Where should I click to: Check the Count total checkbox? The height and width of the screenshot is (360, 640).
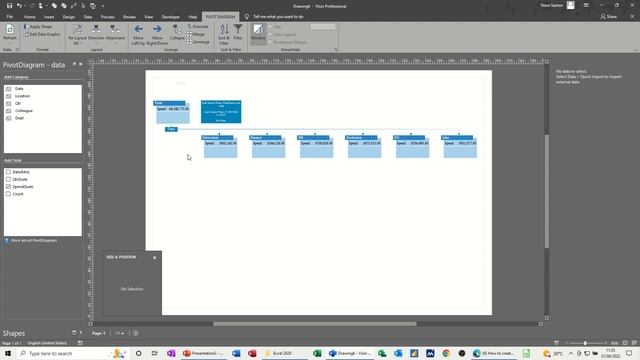click(x=8, y=194)
